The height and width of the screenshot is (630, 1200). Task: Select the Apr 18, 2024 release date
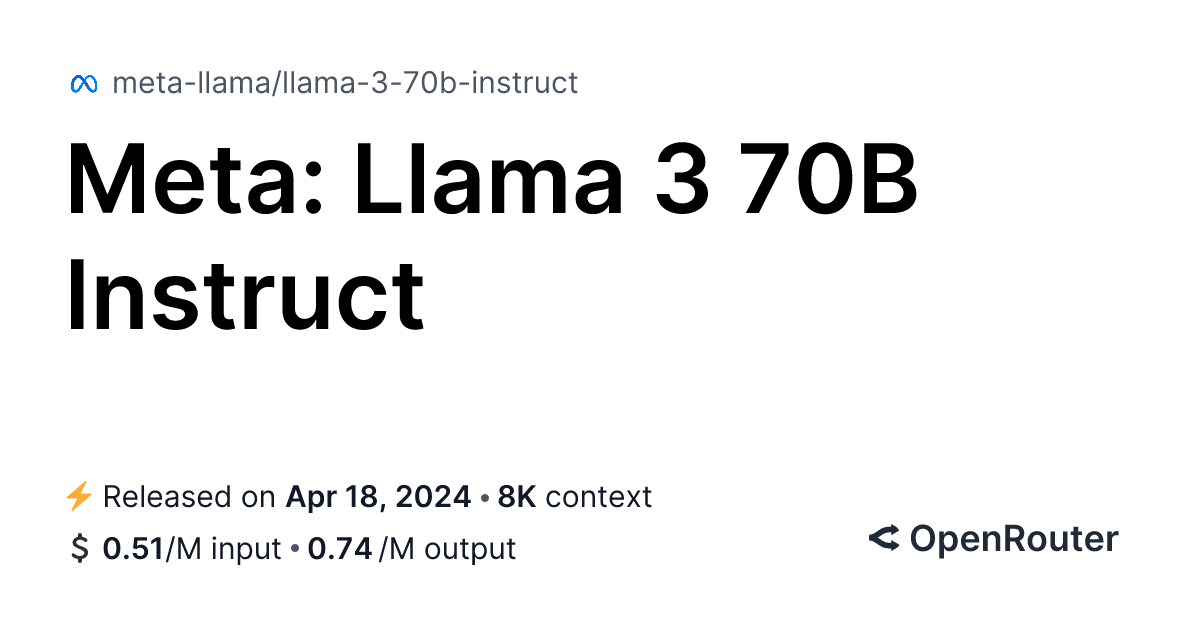click(379, 497)
